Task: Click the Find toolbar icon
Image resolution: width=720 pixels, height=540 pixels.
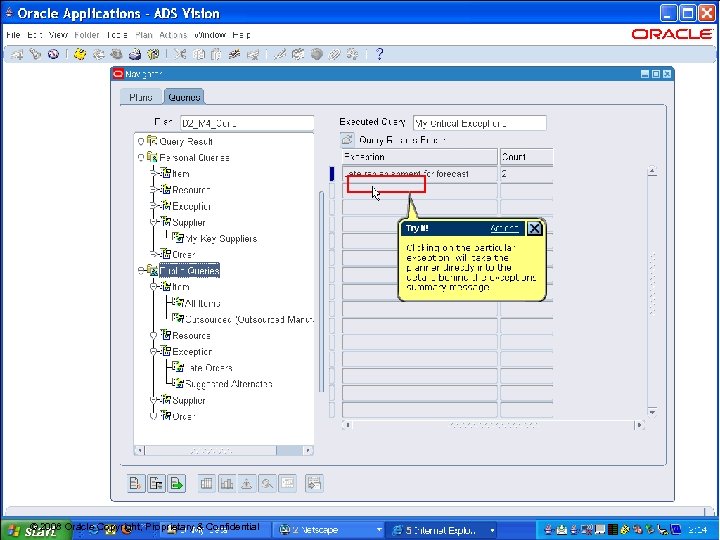Action: click(35, 54)
